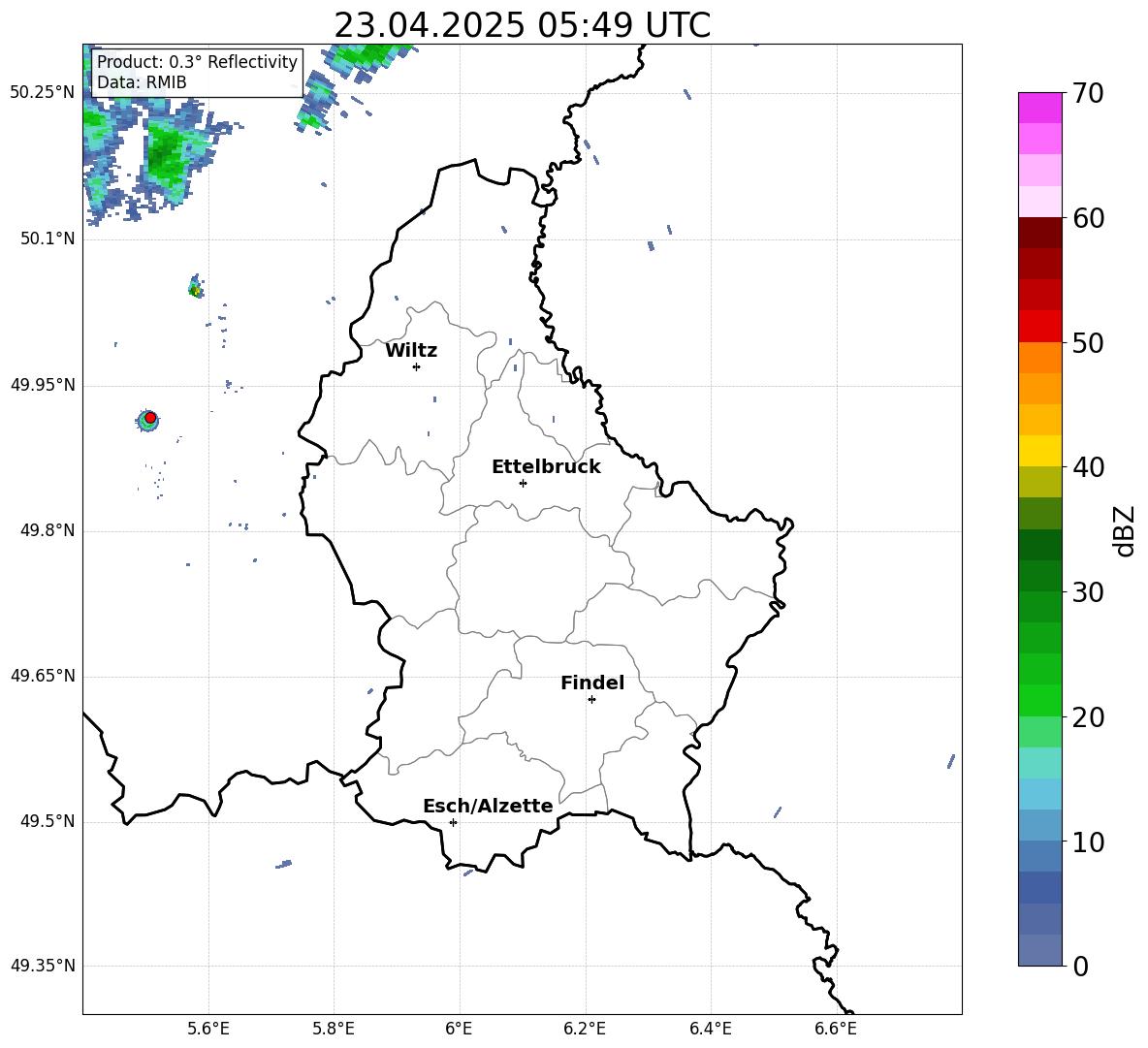Click the bright red colorbar segment above 50
Screen dimensions: 1148x1048
click(1040, 327)
